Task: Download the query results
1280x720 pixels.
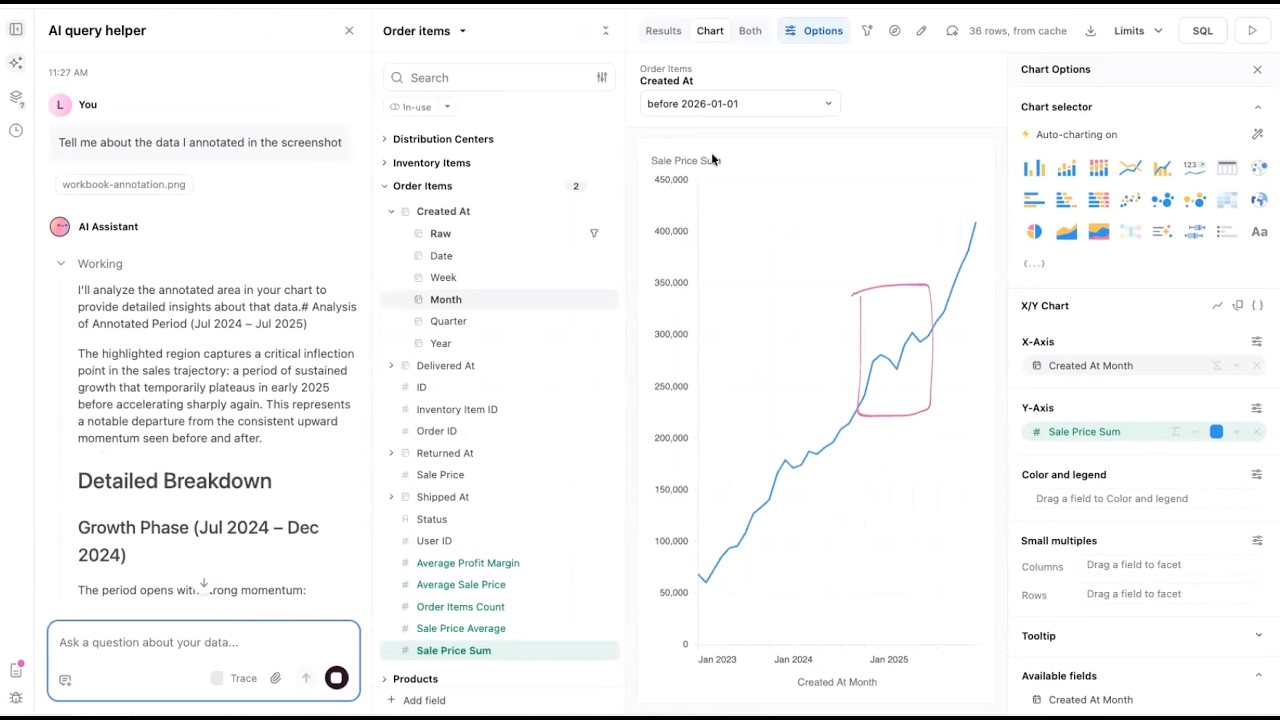Action: coord(1090,31)
